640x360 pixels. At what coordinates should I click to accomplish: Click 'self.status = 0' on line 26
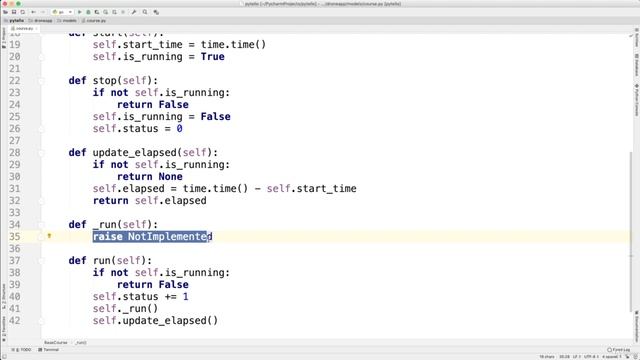tap(138, 129)
